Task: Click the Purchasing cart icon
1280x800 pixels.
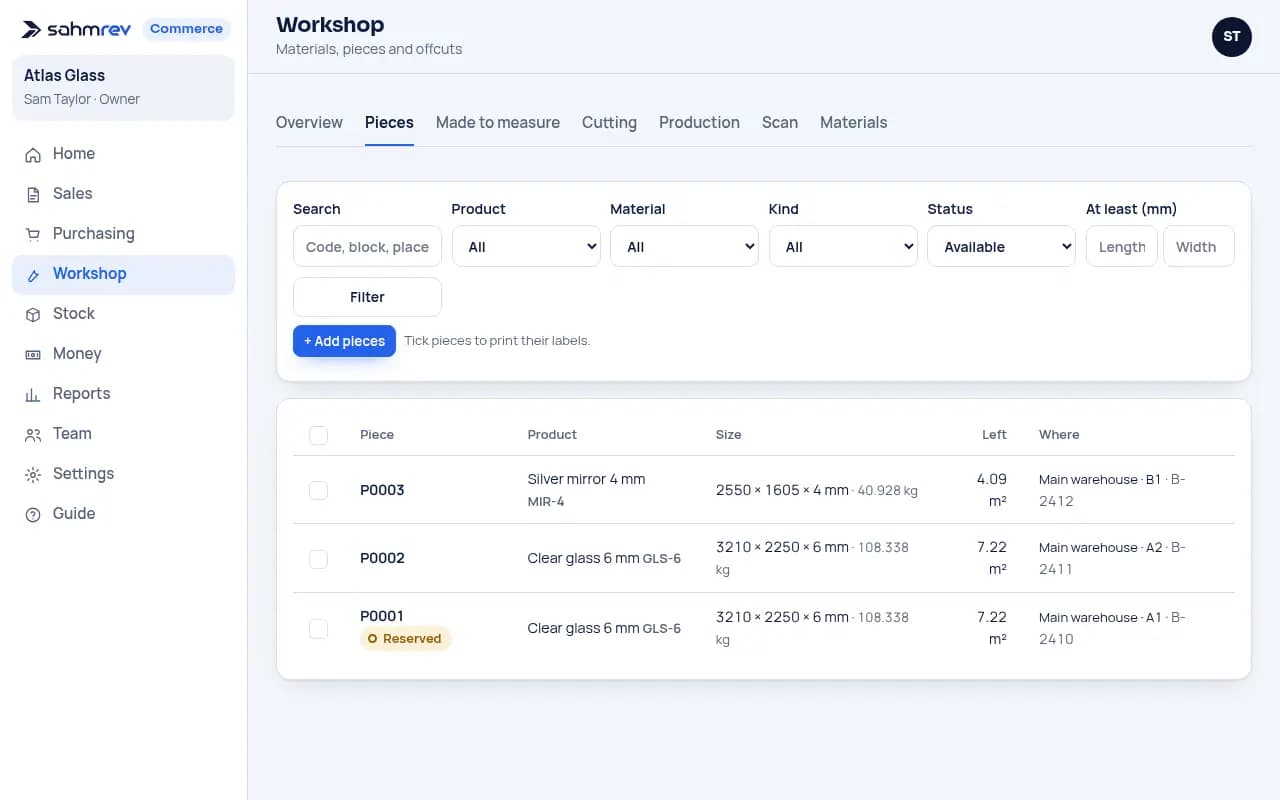Action: point(33,234)
